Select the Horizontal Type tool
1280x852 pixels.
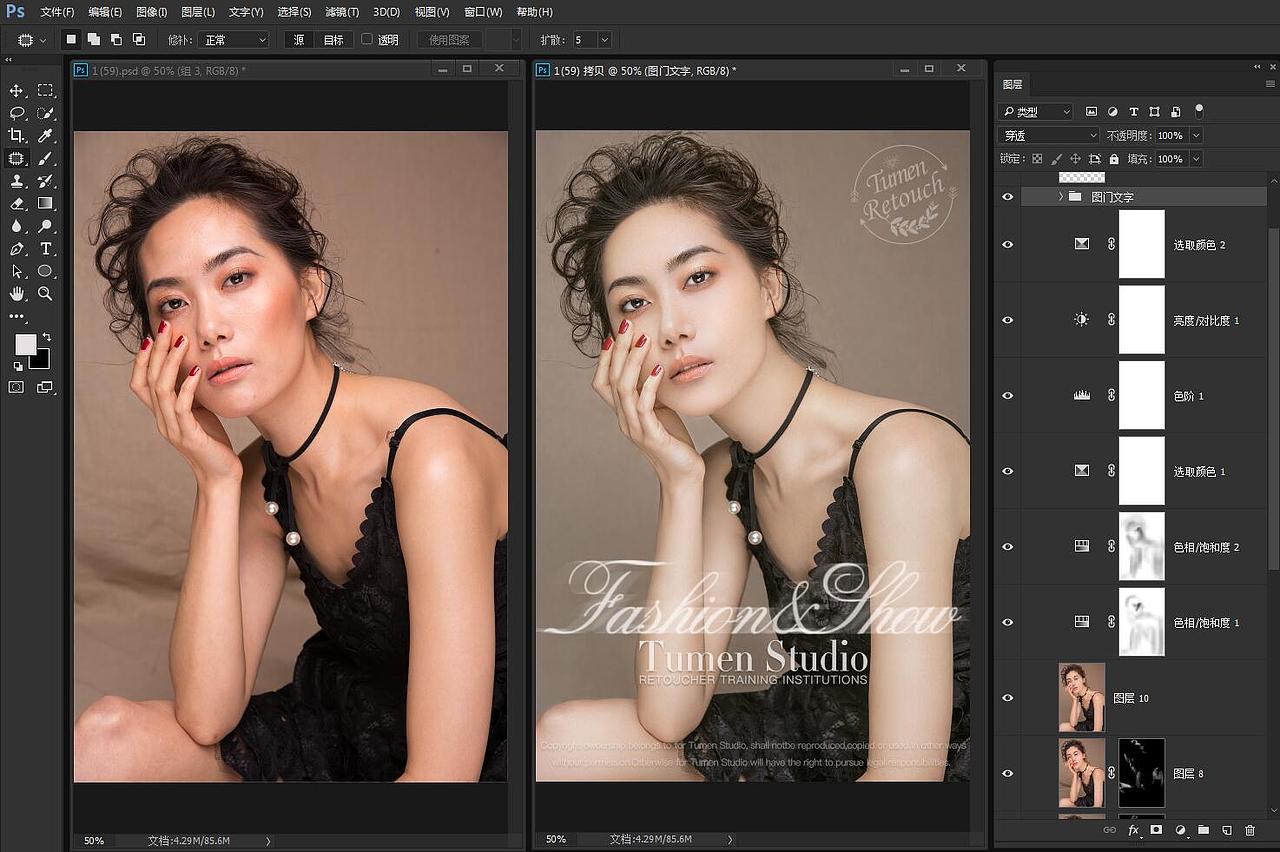coord(45,248)
